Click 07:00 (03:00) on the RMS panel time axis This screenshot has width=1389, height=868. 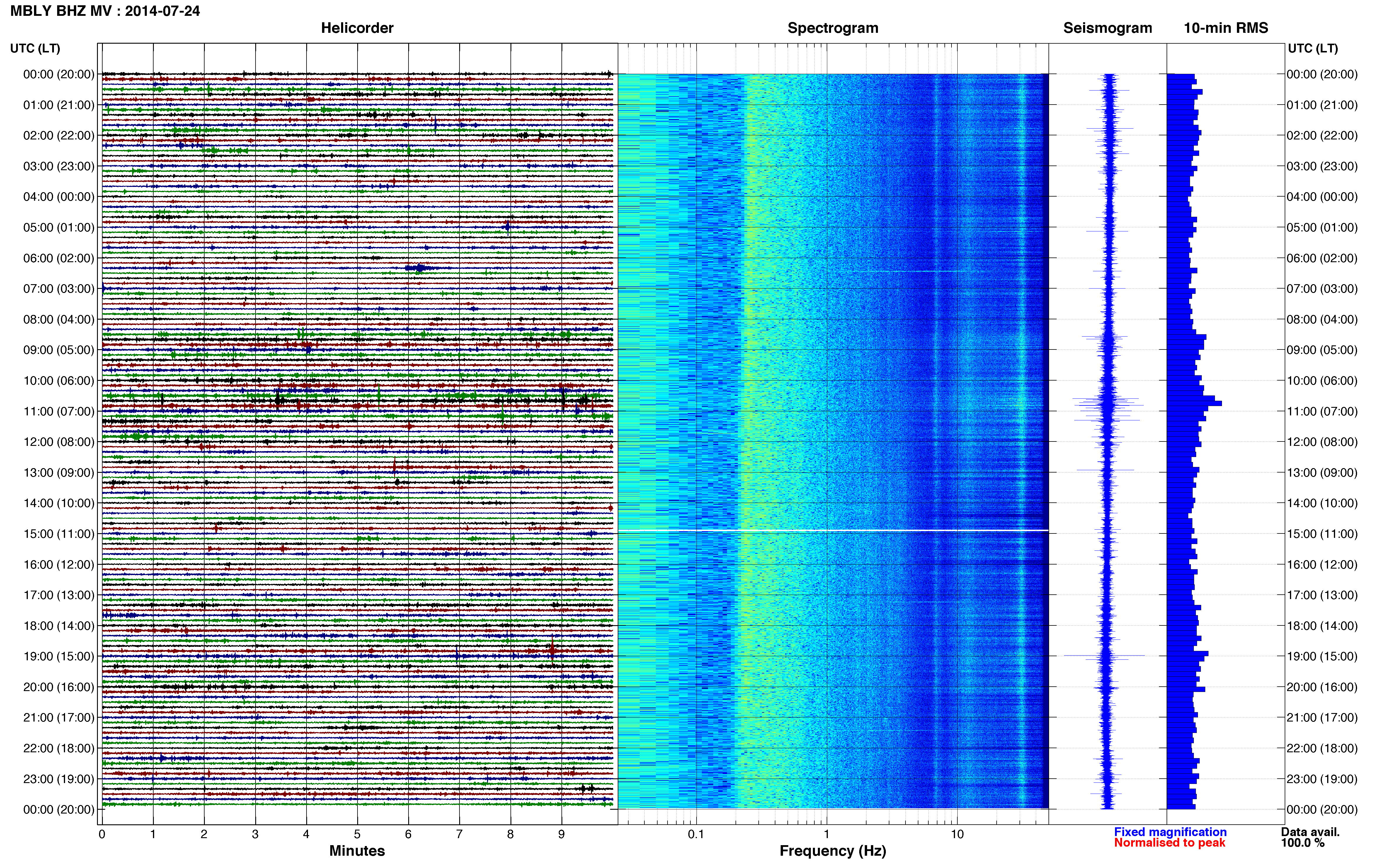pyautogui.click(x=1322, y=289)
